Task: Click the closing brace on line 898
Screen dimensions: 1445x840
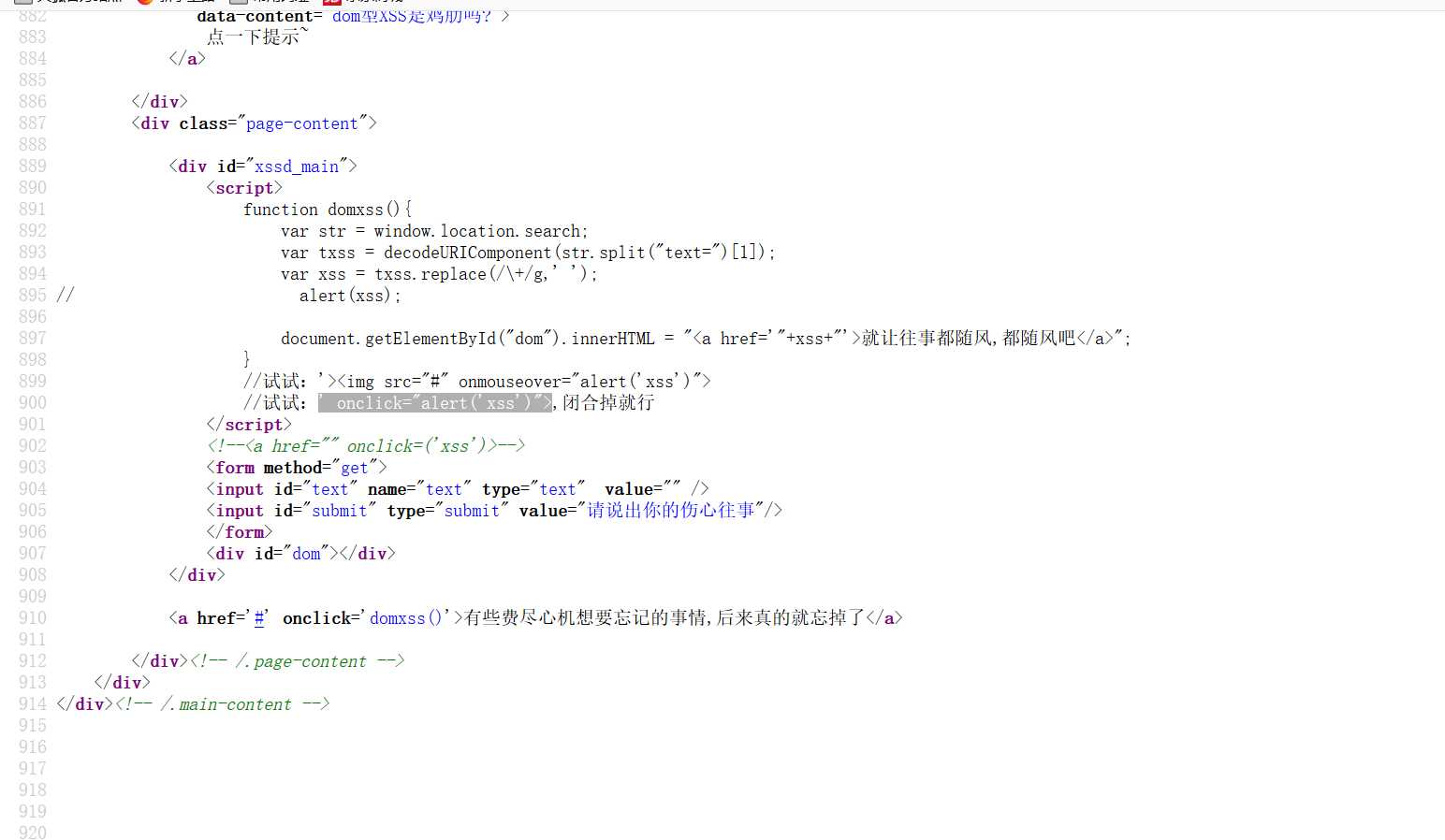Action: [247, 360]
